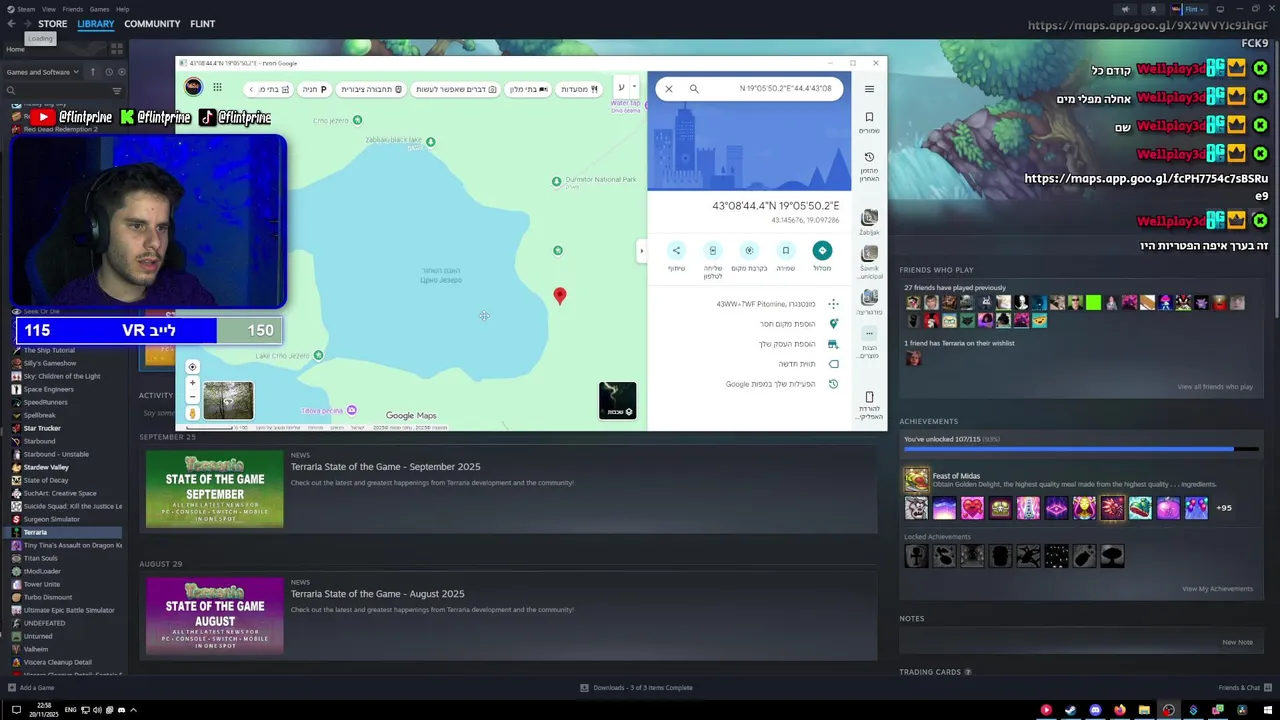Select the Restaurants category chip in Maps
Image resolution: width=1280 pixels, height=720 pixels.
point(580,89)
